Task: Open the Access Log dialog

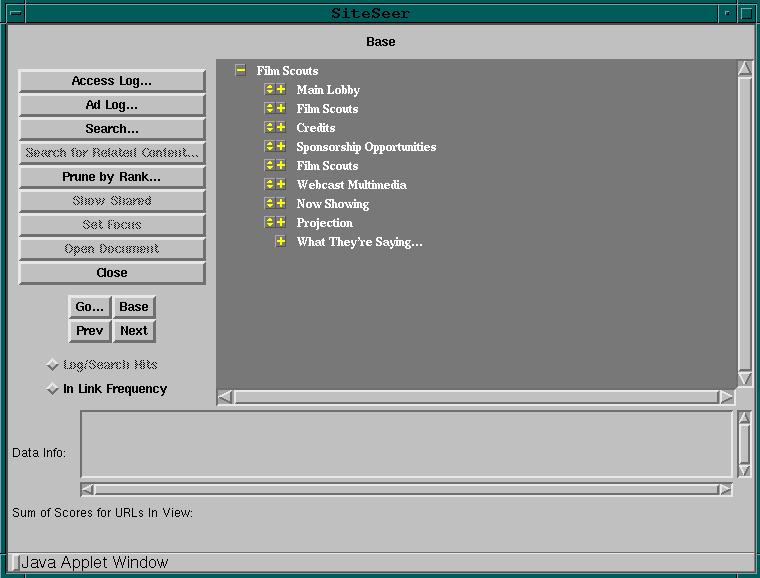Action: click(x=112, y=81)
